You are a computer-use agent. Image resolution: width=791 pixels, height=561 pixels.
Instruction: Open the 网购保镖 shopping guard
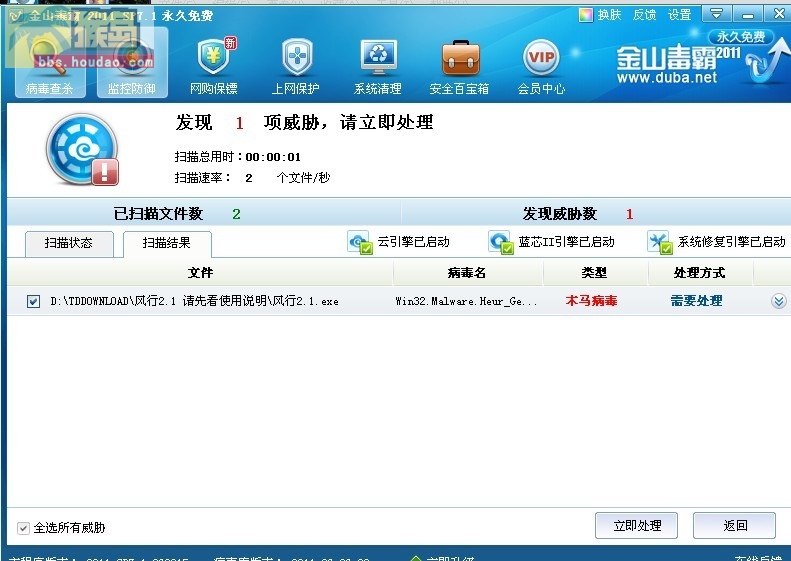[x=214, y=67]
